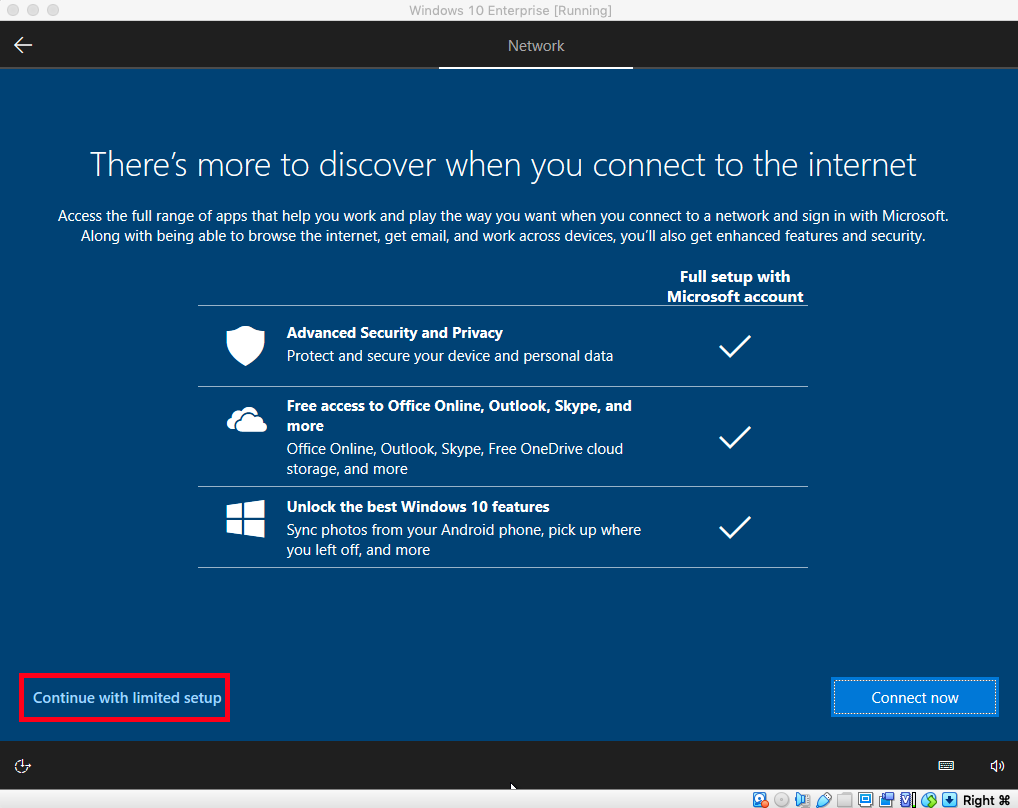1018x808 pixels.
Task: Click VirtualBox shared folders icon
Action: [x=845, y=800]
